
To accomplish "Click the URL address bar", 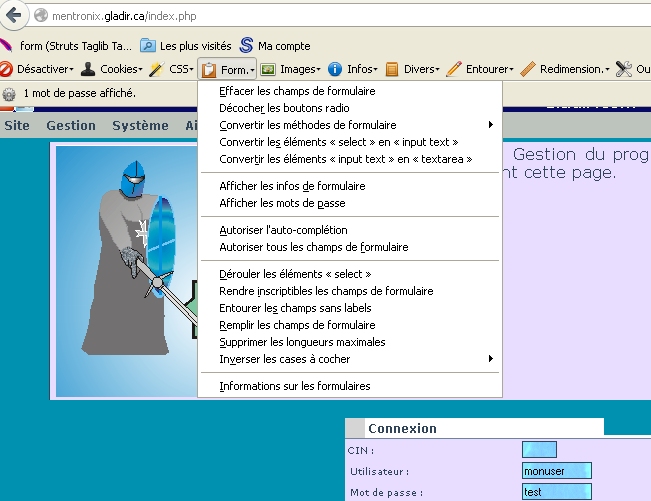I will (x=340, y=16).
